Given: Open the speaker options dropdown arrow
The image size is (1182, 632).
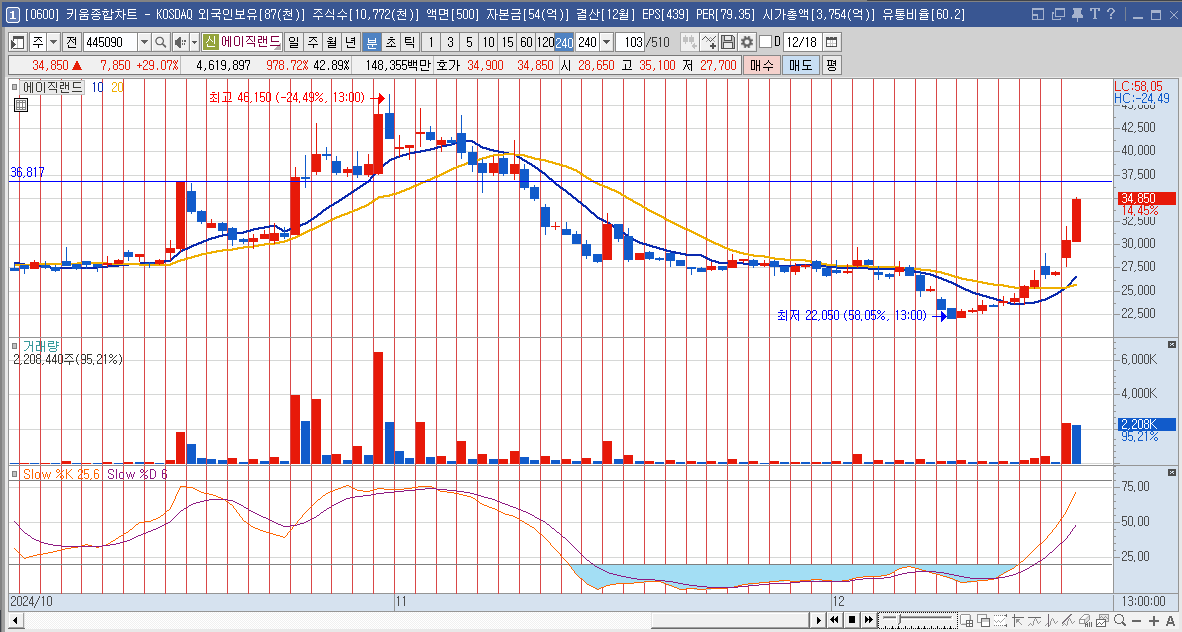Looking at the screenshot, I should click(x=194, y=42).
